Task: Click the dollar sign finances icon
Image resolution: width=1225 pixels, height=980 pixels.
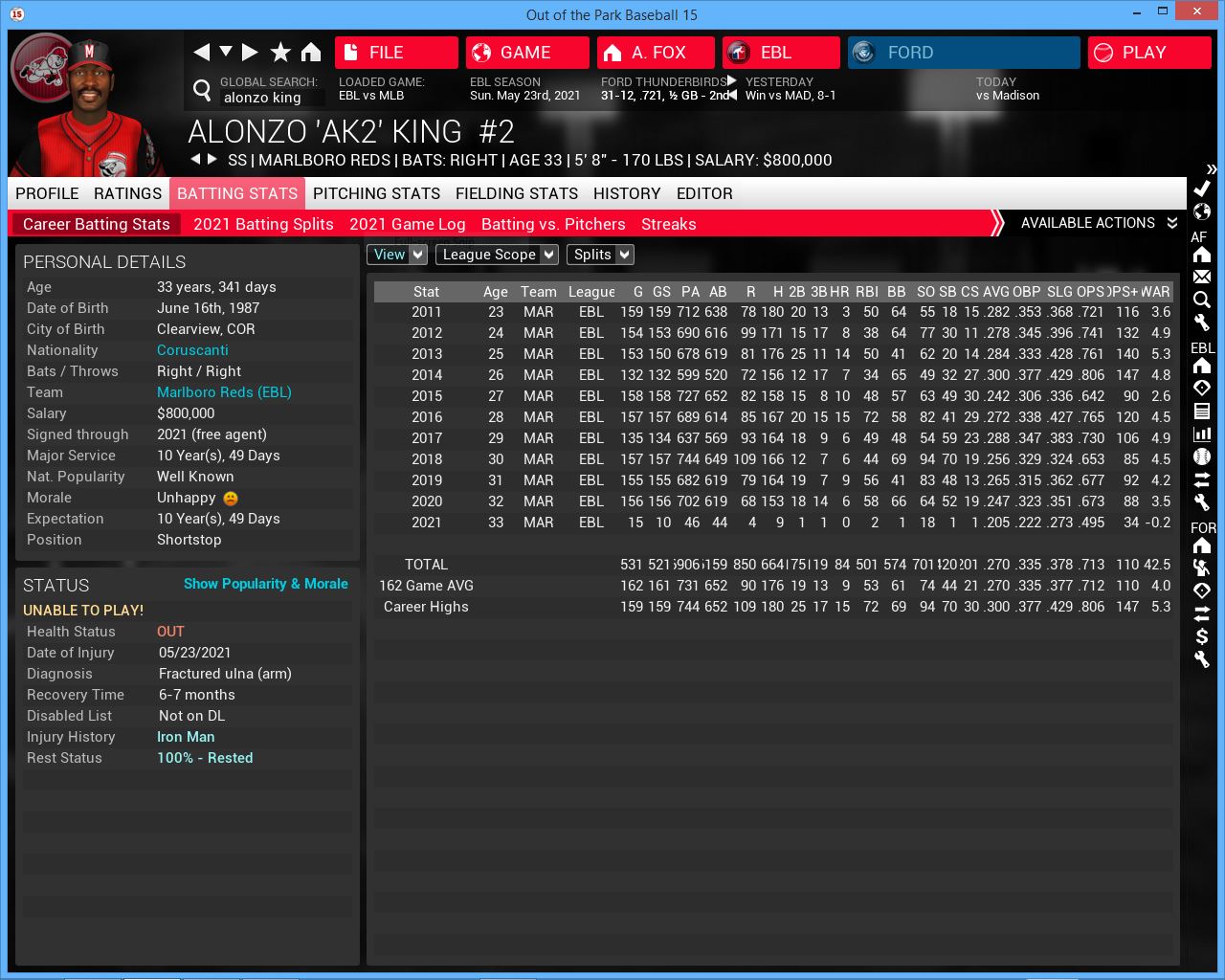Action: tap(1202, 636)
